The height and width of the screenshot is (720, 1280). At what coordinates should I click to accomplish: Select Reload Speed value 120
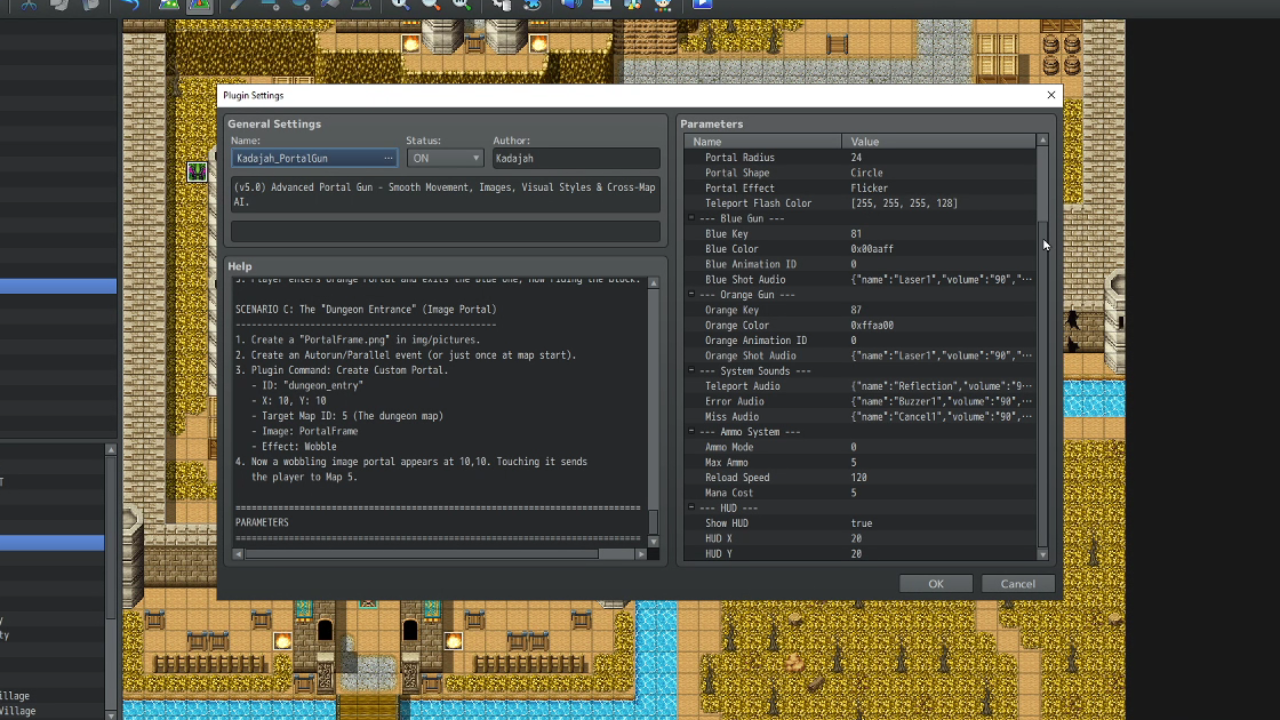point(860,478)
